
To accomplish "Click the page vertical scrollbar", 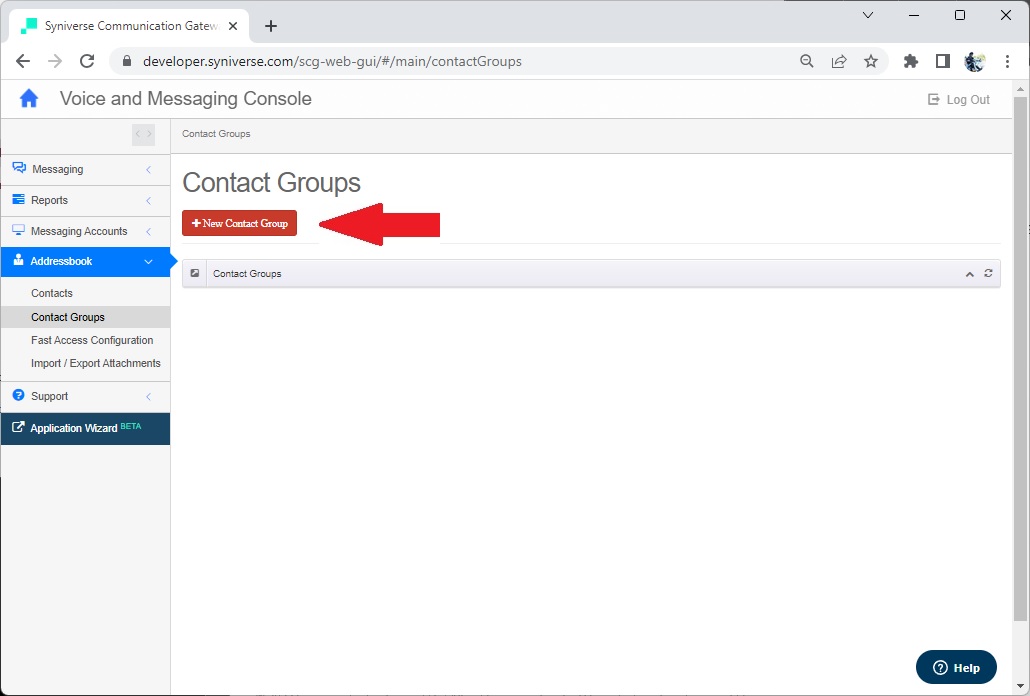I will pyautogui.click(x=1019, y=358).
